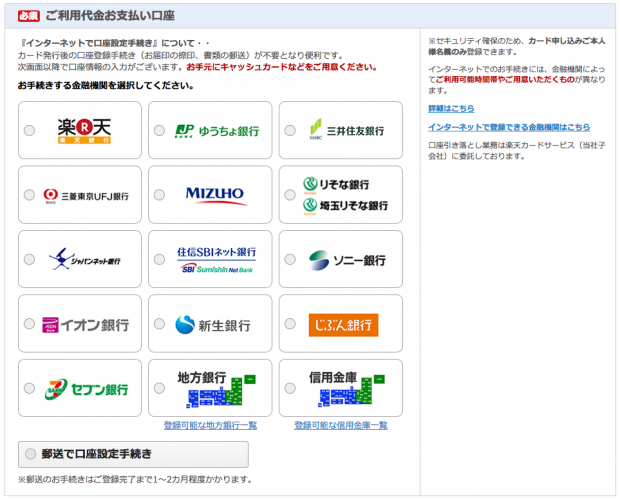Open the 登録可能な信用金庫一覧 link
Screen dimensions: 620x500
(x=341, y=425)
